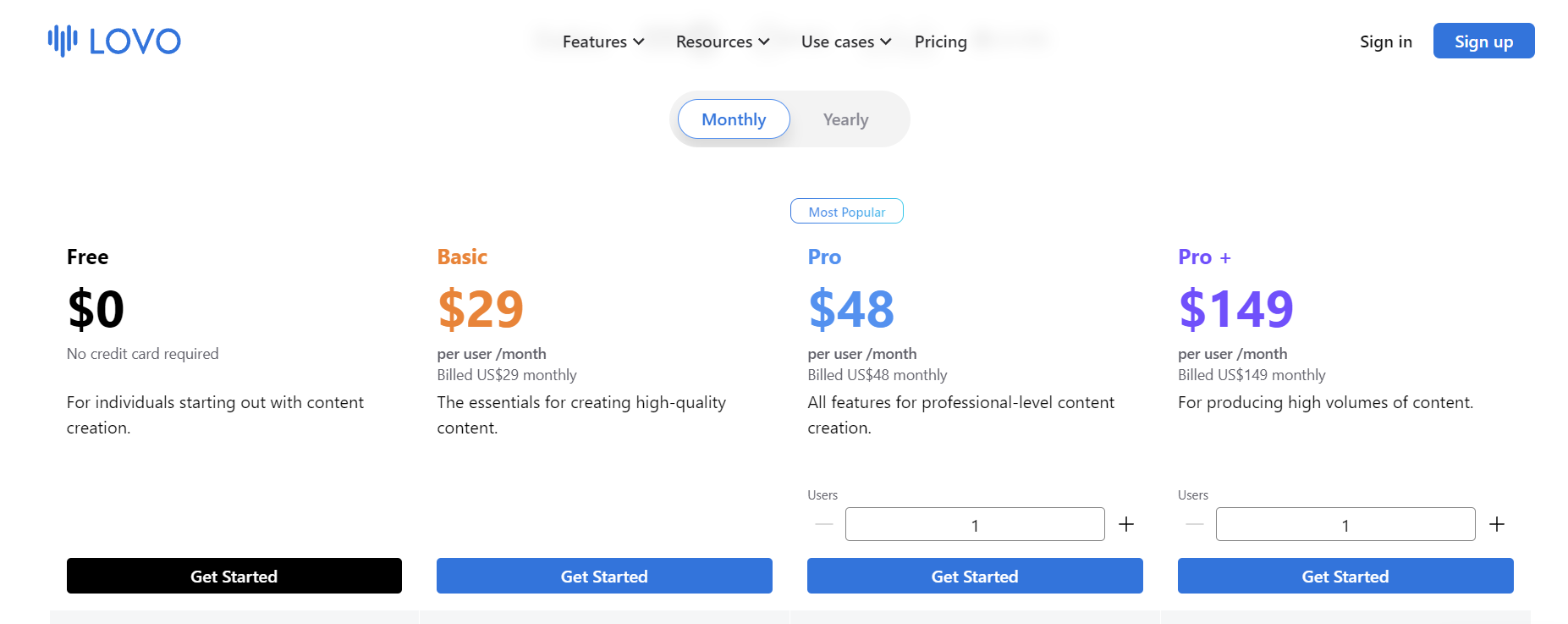Click the LOVO waveform logo icon

coord(63,41)
